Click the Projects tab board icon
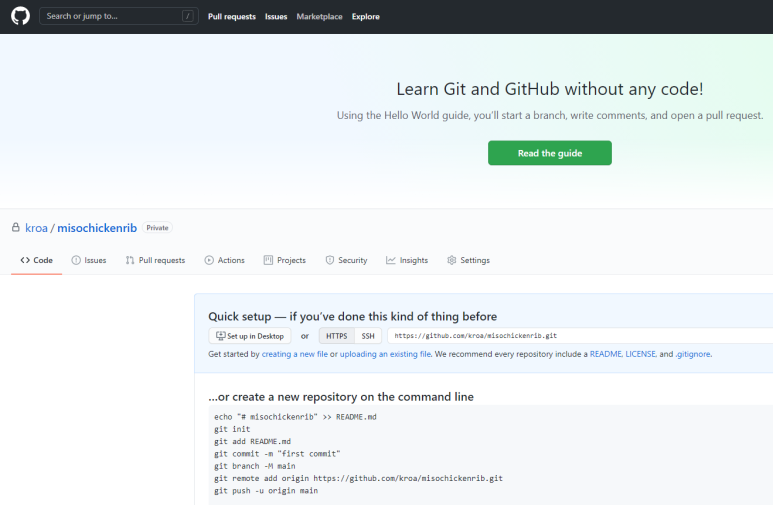The image size is (773, 505). click(x=268, y=260)
